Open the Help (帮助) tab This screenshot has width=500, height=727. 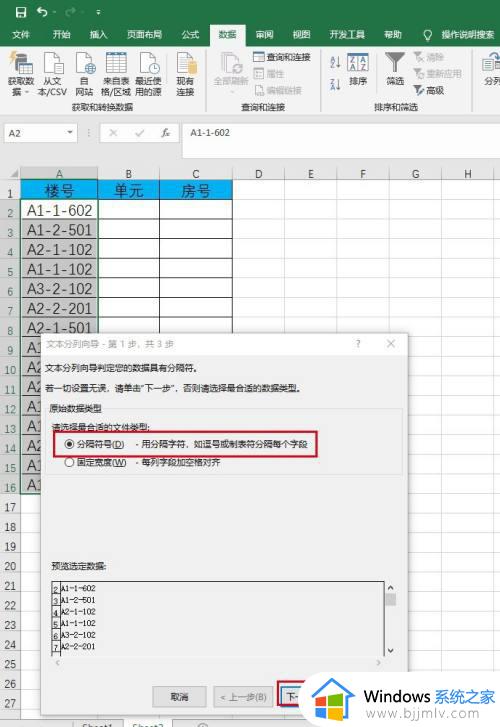click(x=392, y=35)
